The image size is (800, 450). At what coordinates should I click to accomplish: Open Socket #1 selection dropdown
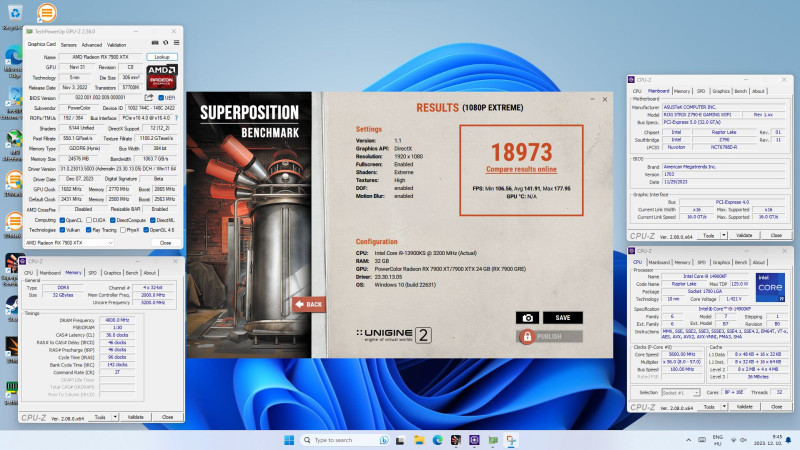point(681,392)
